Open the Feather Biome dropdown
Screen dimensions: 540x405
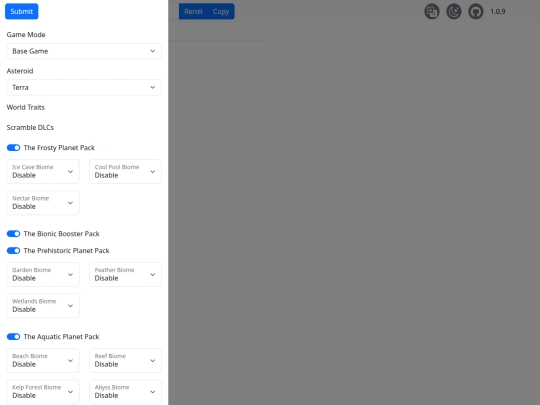[125, 274]
